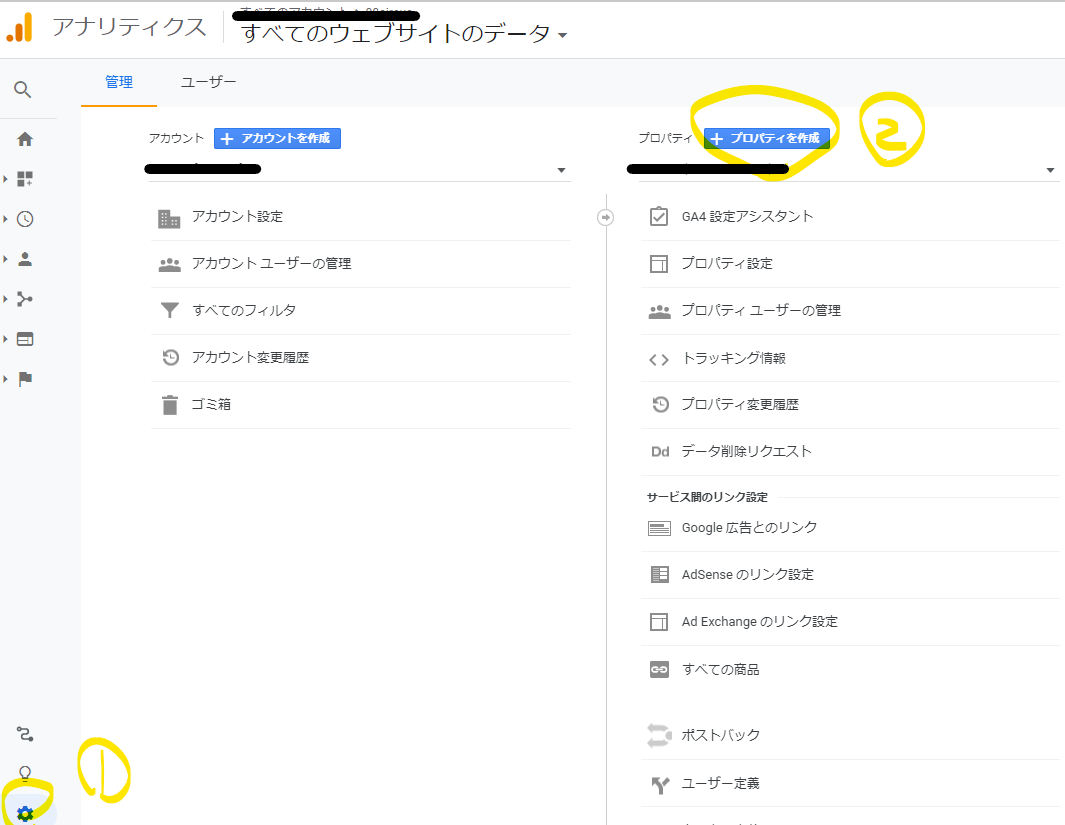This screenshot has width=1065, height=825.
Task: Click the プロパティを作成 button
Action: tap(767, 139)
